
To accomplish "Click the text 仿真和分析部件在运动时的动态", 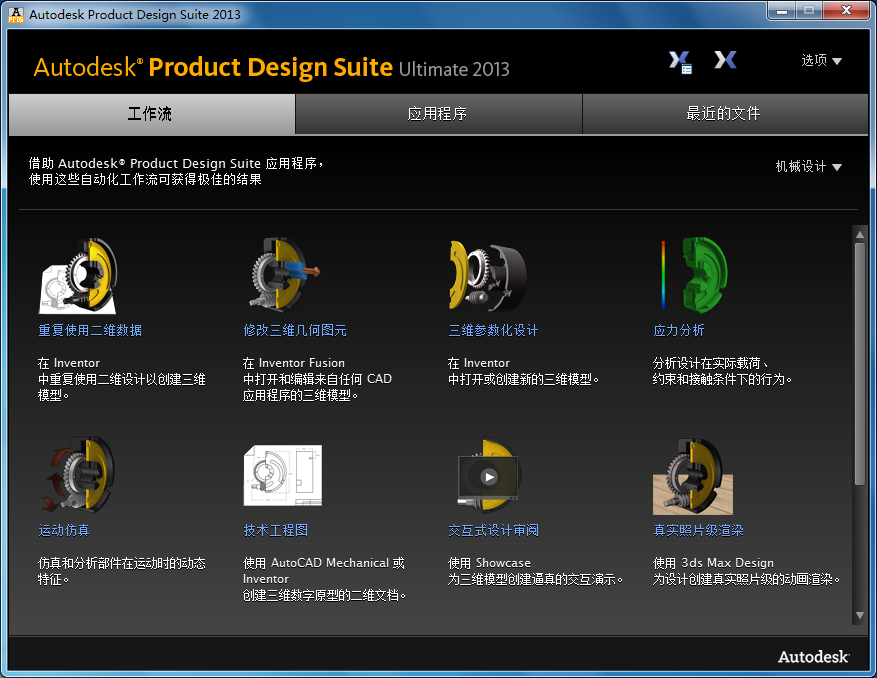I will point(122,563).
